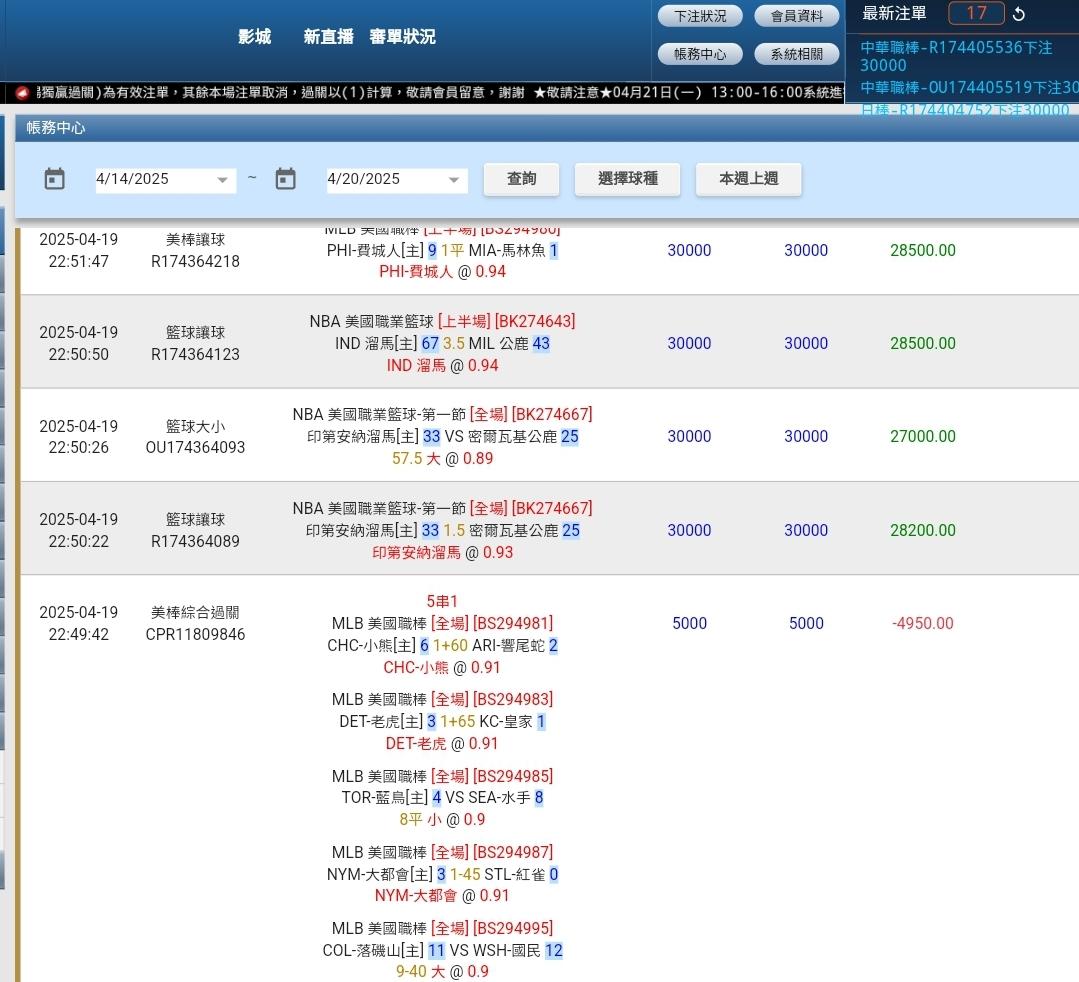Viewport: 1079px width, 982px height.
Task: Click the pick 8平 小 @ 0.9
Action: click(x=442, y=820)
